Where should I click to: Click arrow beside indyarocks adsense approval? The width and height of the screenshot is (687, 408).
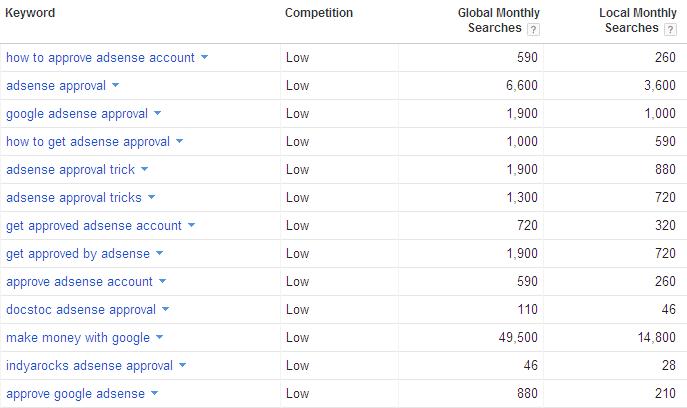tap(182, 365)
